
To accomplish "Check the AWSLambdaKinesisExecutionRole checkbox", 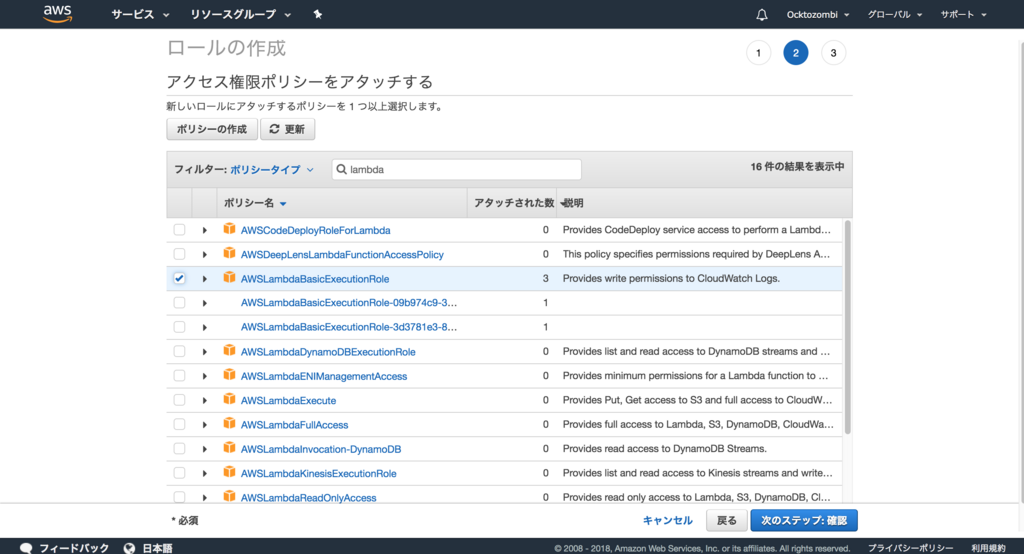I will tap(179, 473).
